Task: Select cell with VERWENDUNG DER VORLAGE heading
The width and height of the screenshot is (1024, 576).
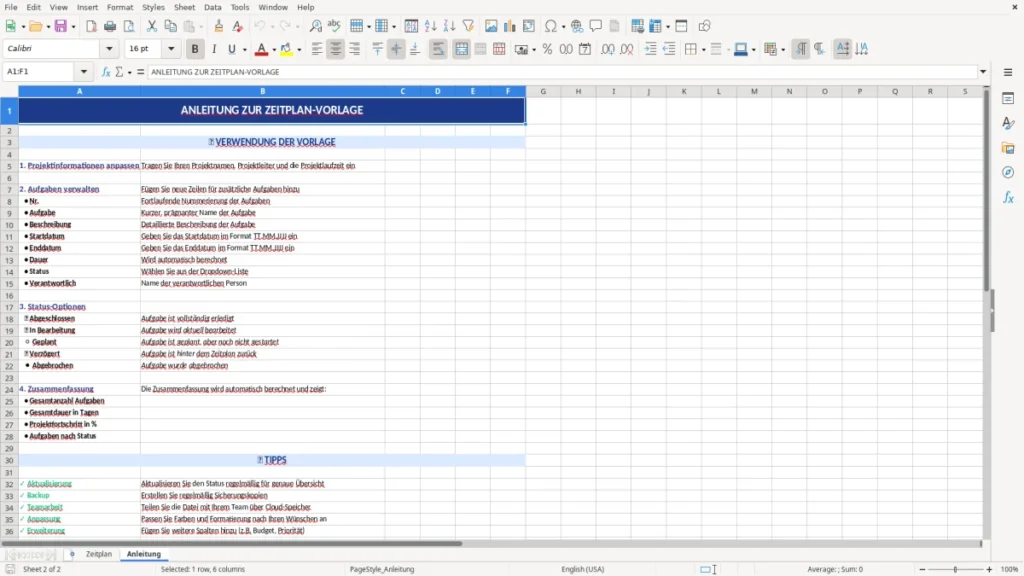Action: [x=272, y=142]
